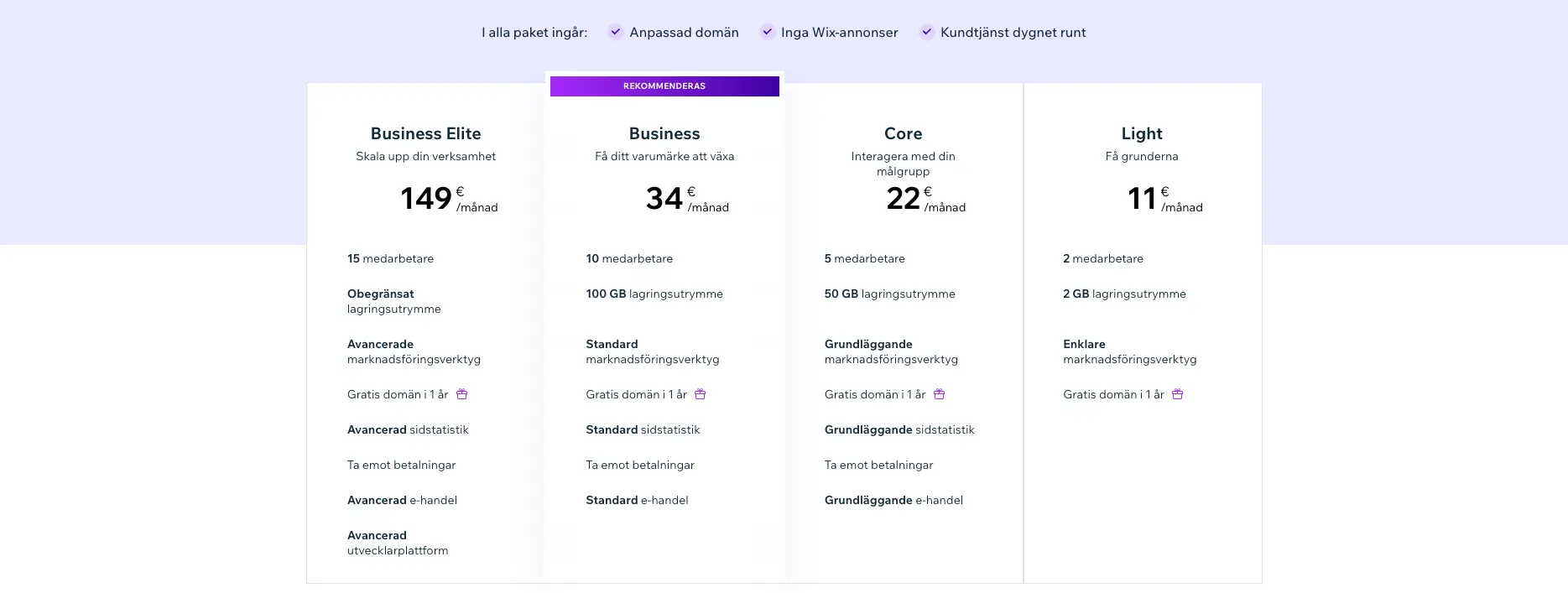Click '50 GB lagringsutrymme' feature
The image size is (1568, 593).
coord(890,294)
